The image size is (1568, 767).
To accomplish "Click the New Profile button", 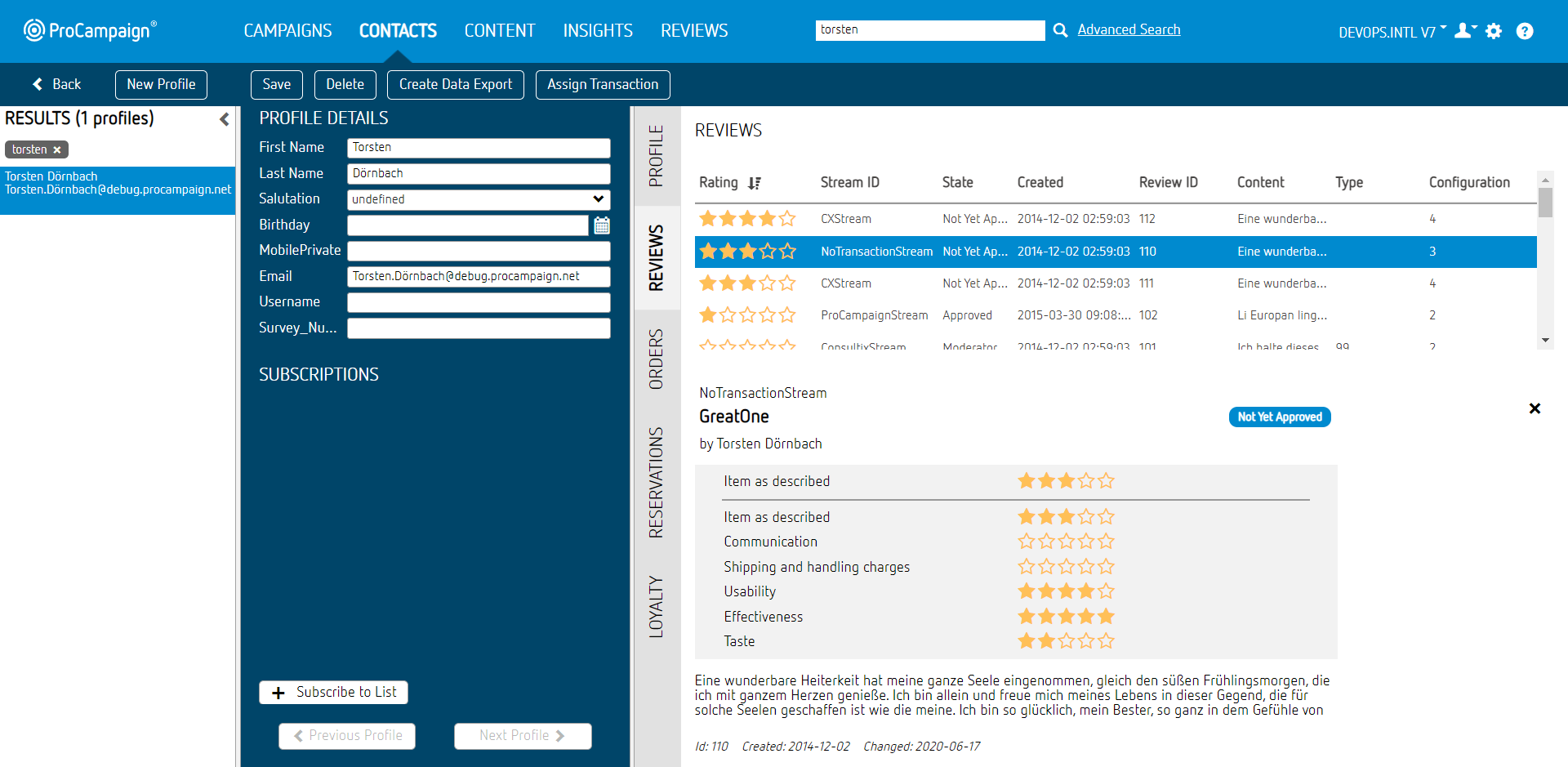I will [x=161, y=85].
